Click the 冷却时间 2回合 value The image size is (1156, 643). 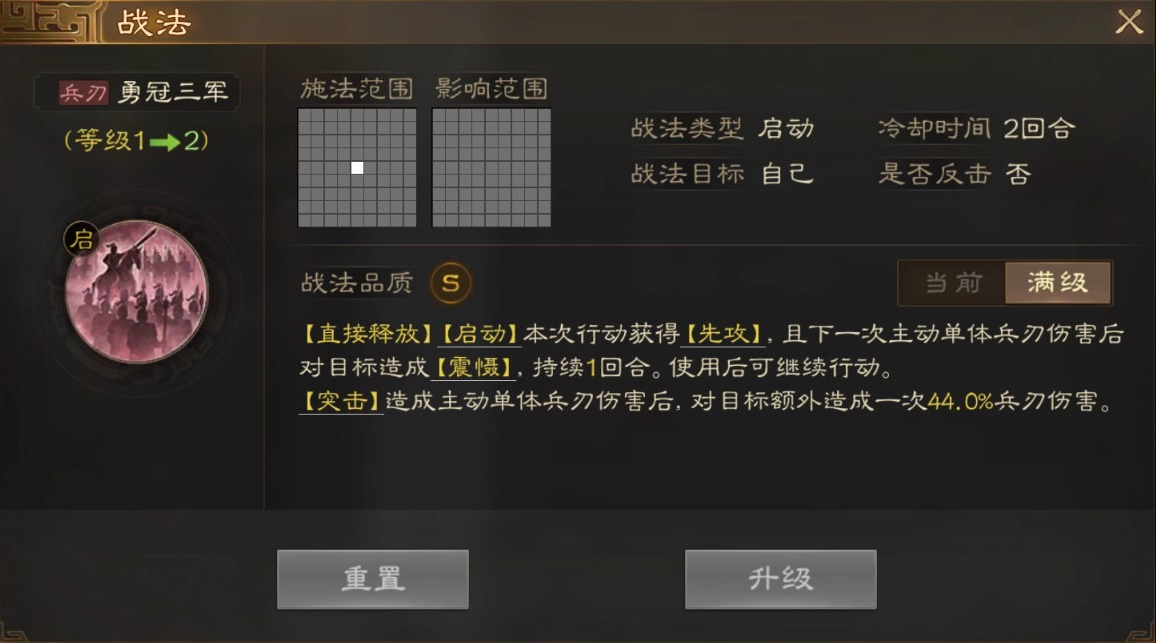[x=1040, y=128]
